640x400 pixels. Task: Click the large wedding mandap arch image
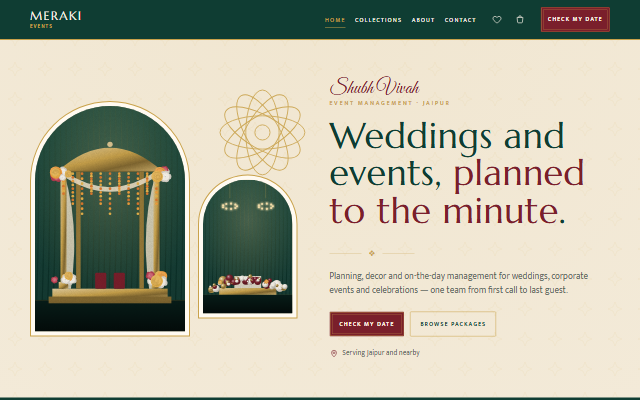pyautogui.click(x=110, y=219)
